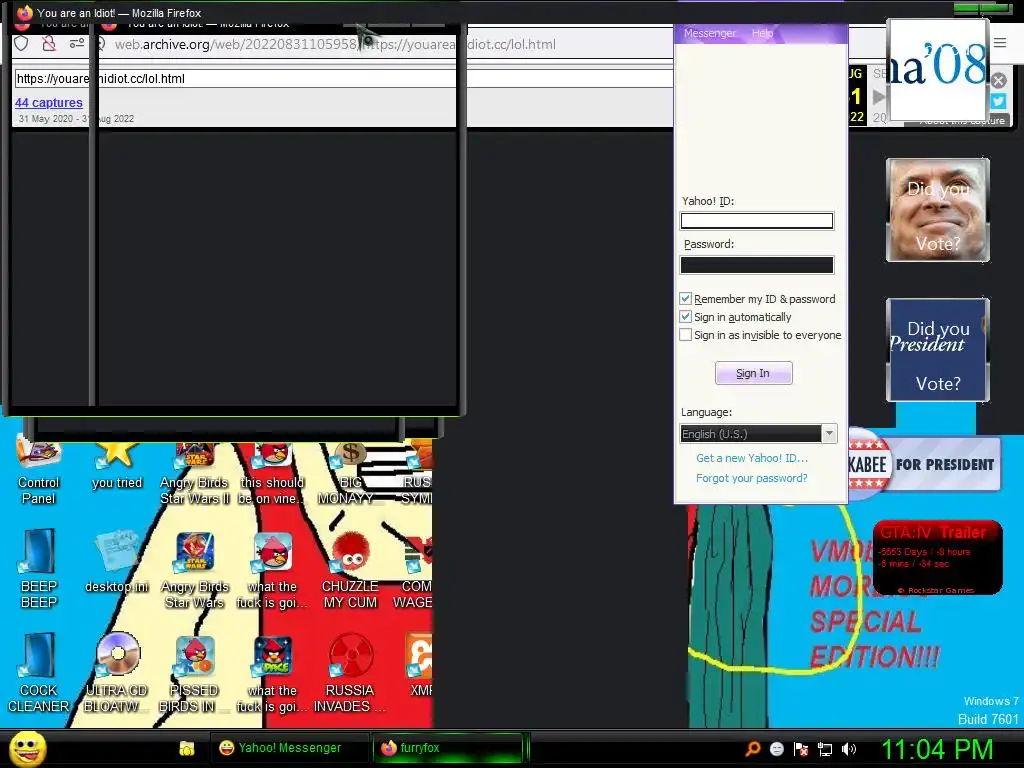The width and height of the screenshot is (1024, 768).
Task: Click the Firefox permissions sliders icon
Action: coord(76,44)
